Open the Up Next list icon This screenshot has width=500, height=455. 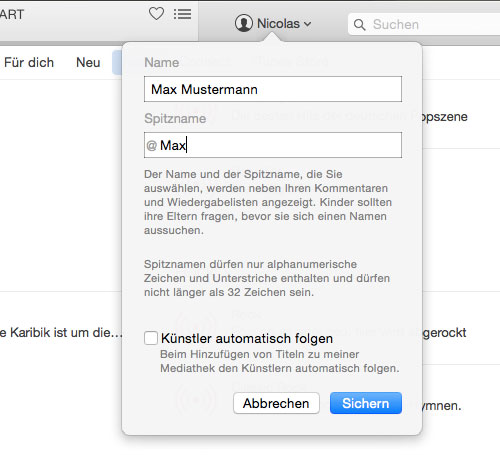click(x=182, y=14)
